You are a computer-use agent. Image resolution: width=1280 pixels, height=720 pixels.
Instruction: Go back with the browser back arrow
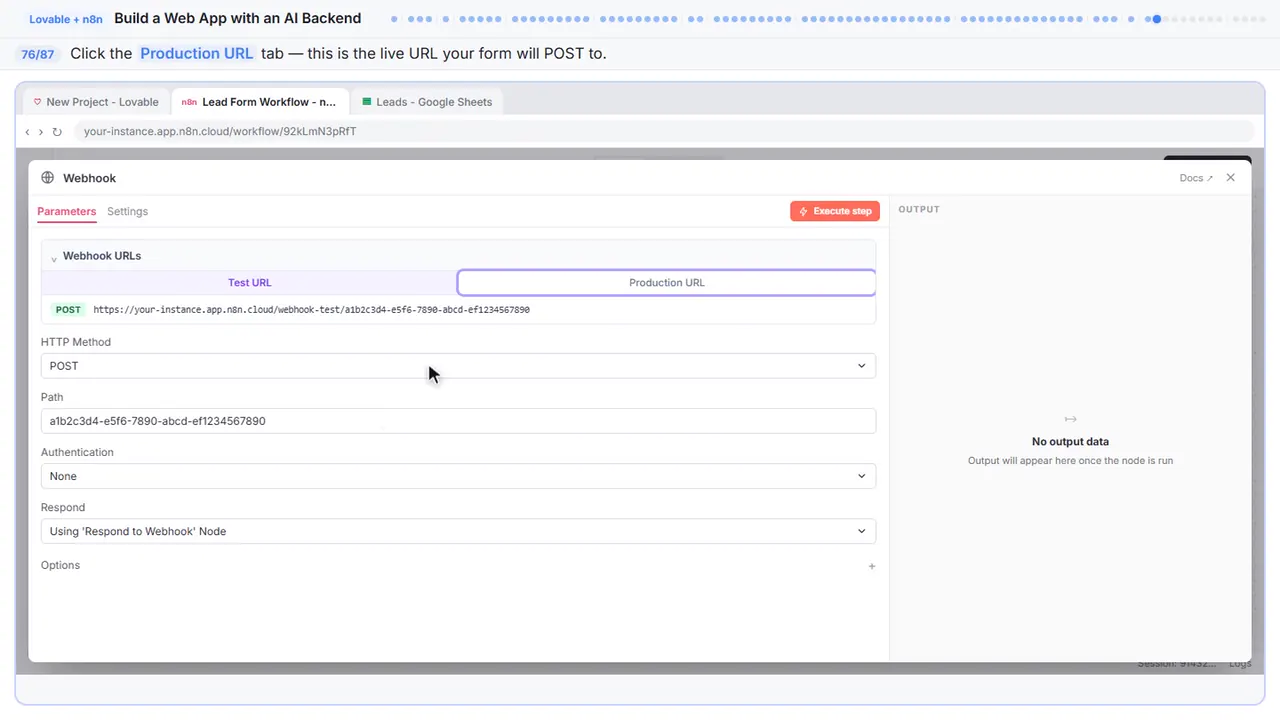(27, 132)
